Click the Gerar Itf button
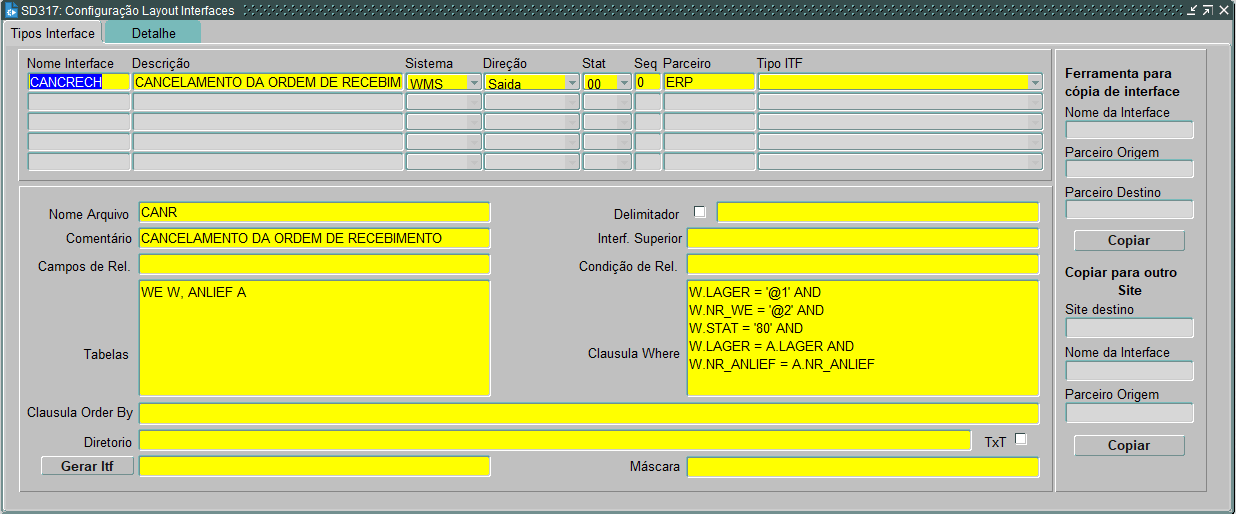The height and width of the screenshot is (514, 1236). (x=87, y=466)
